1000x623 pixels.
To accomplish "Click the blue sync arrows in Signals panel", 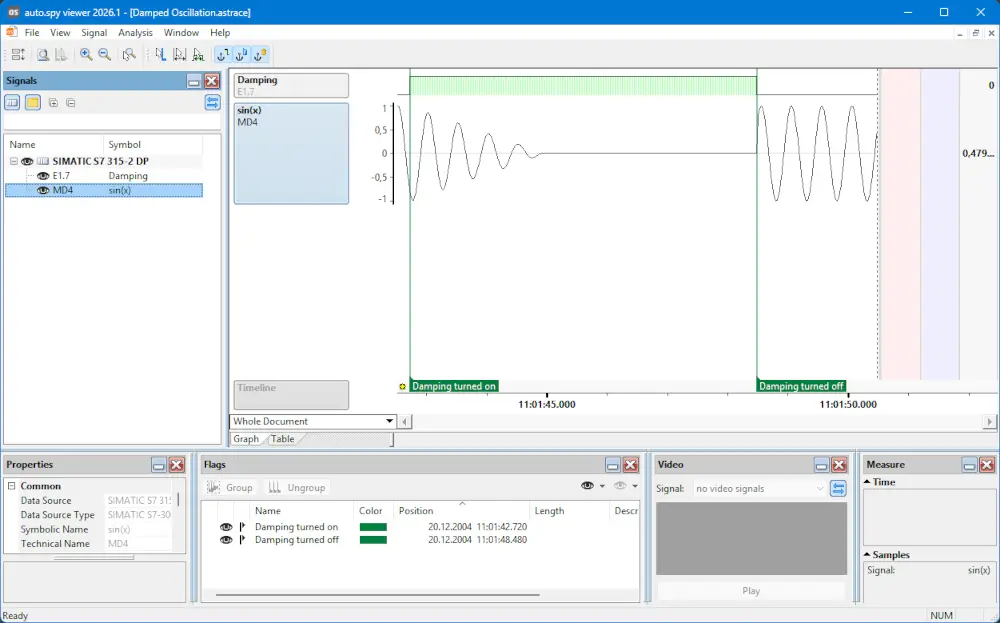I will tap(212, 102).
